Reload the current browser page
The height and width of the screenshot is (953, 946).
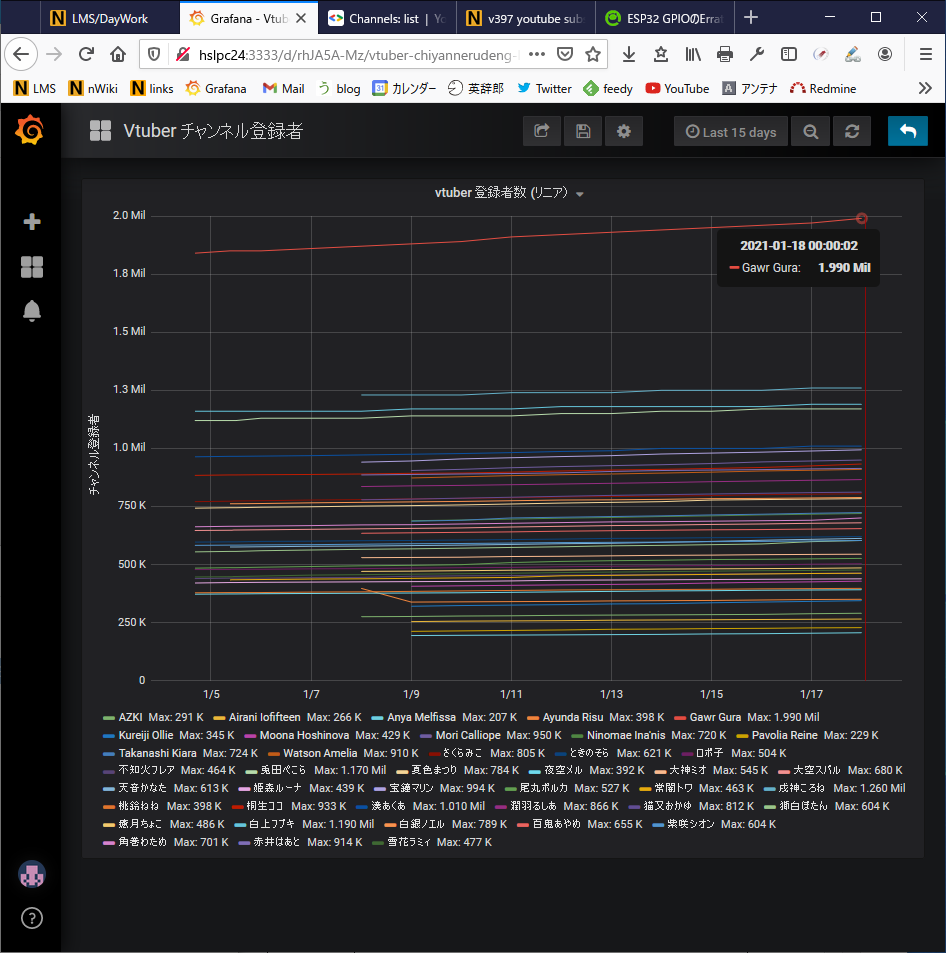tap(86, 55)
